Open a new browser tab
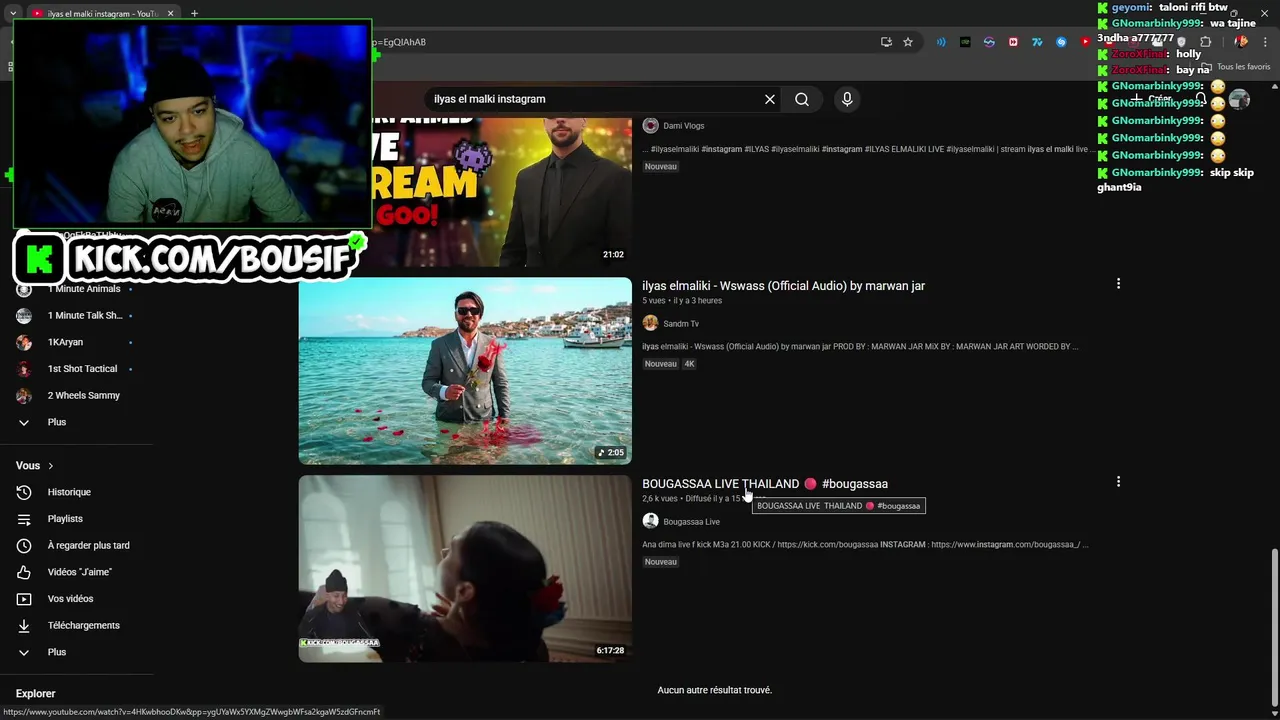 tap(194, 13)
